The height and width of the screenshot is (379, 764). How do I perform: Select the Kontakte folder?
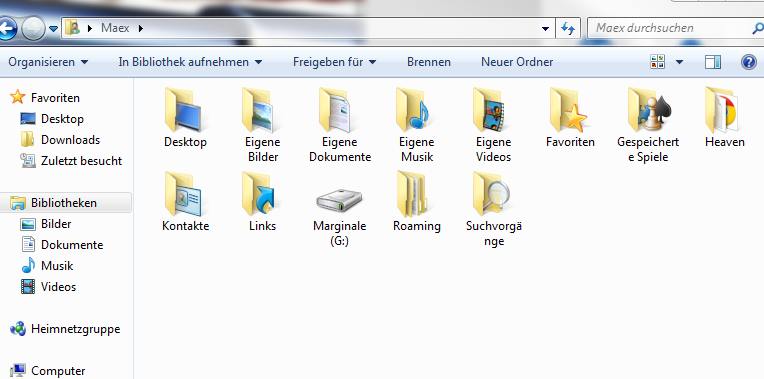coord(185,202)
